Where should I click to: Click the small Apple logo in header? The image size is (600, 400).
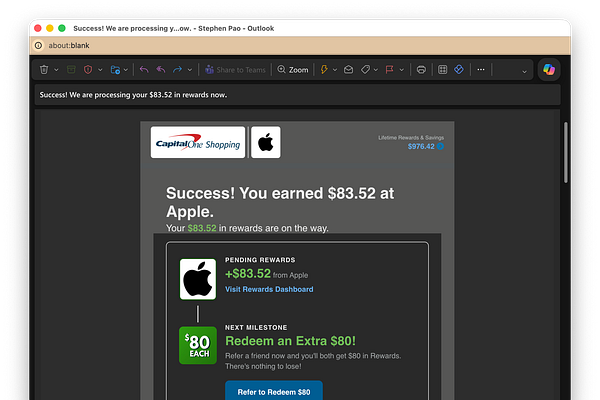point(266,142)
